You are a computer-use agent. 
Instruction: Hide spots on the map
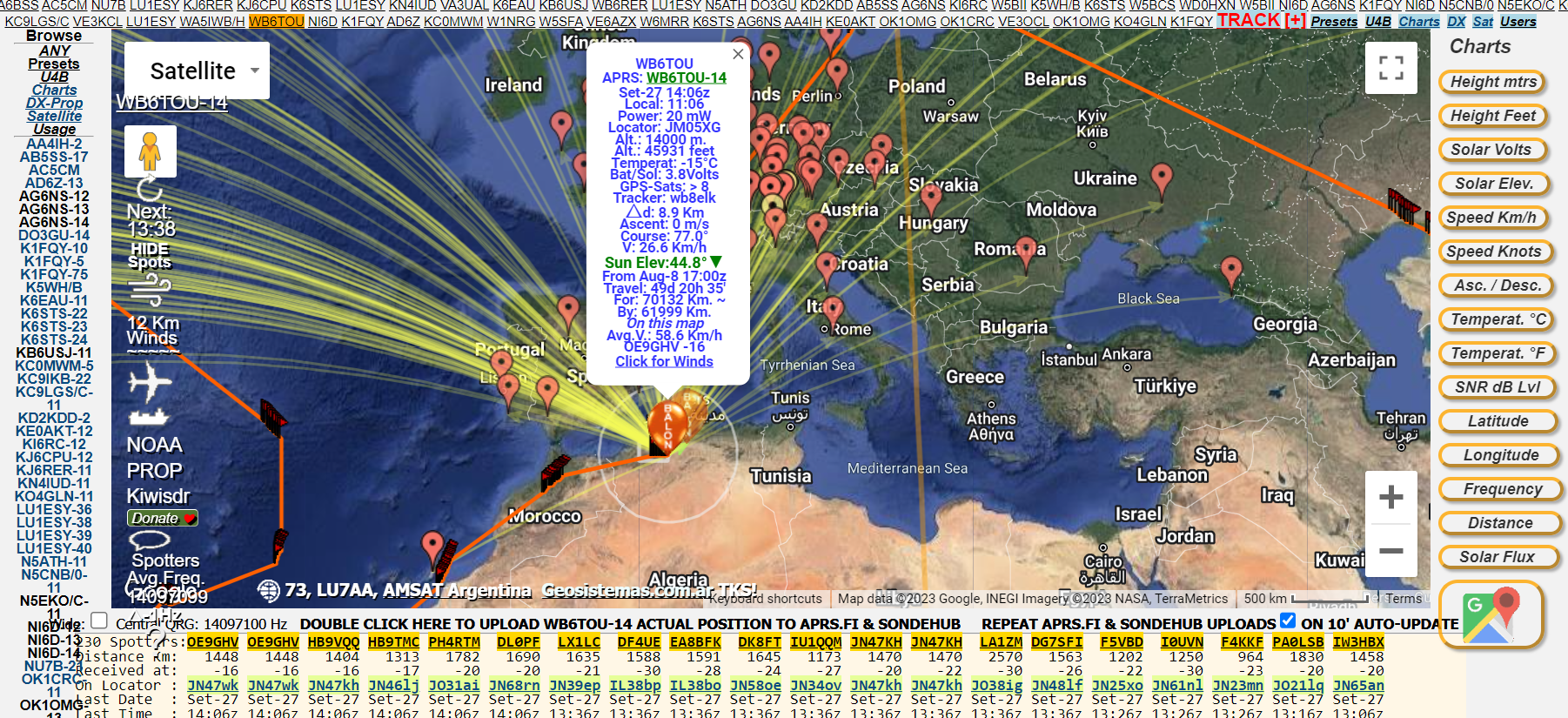[x=150, y=255]
